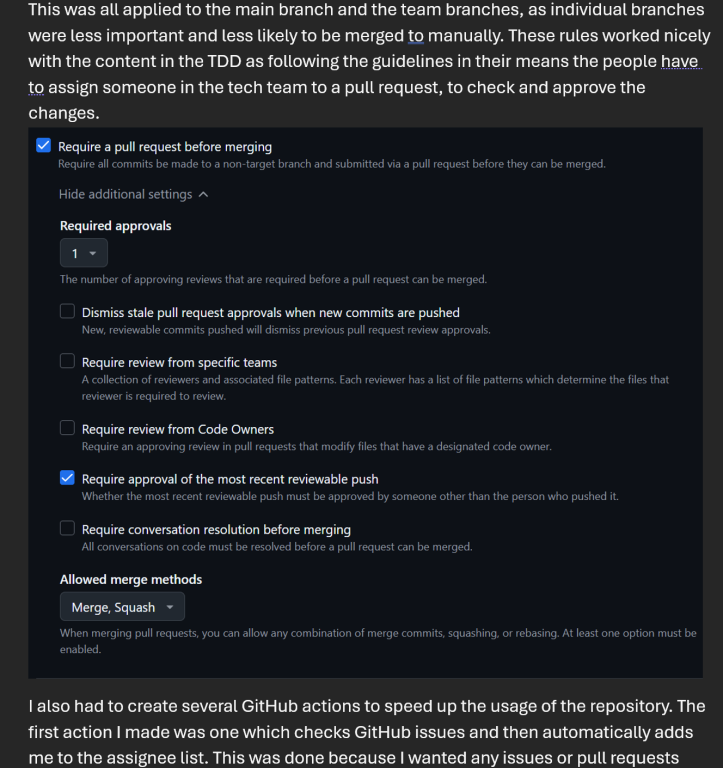Open the Merge, Squash methods dropdown
This screenshot has width=723, height=768.
point(122,606)
